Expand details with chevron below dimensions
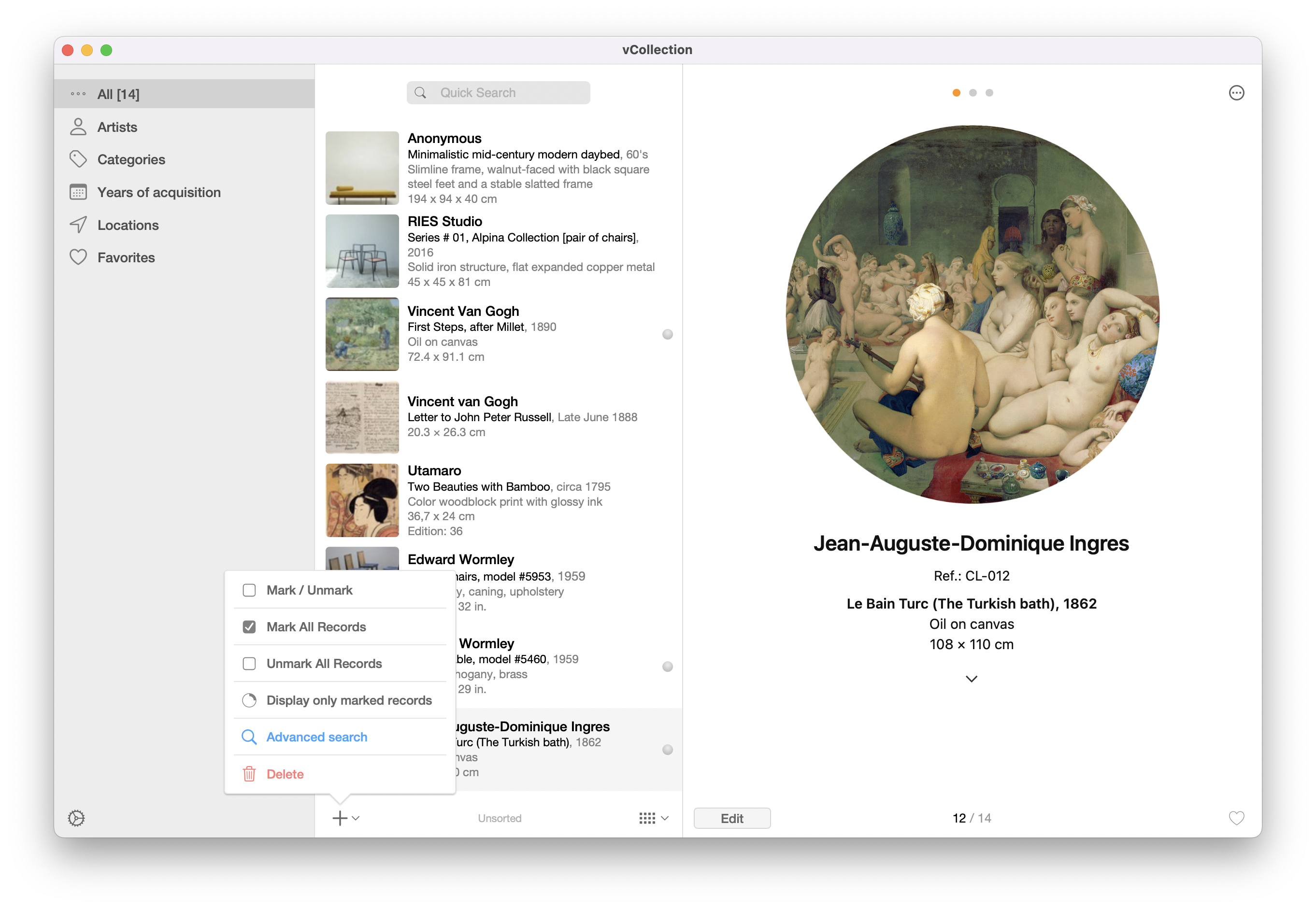 point(972,679)
